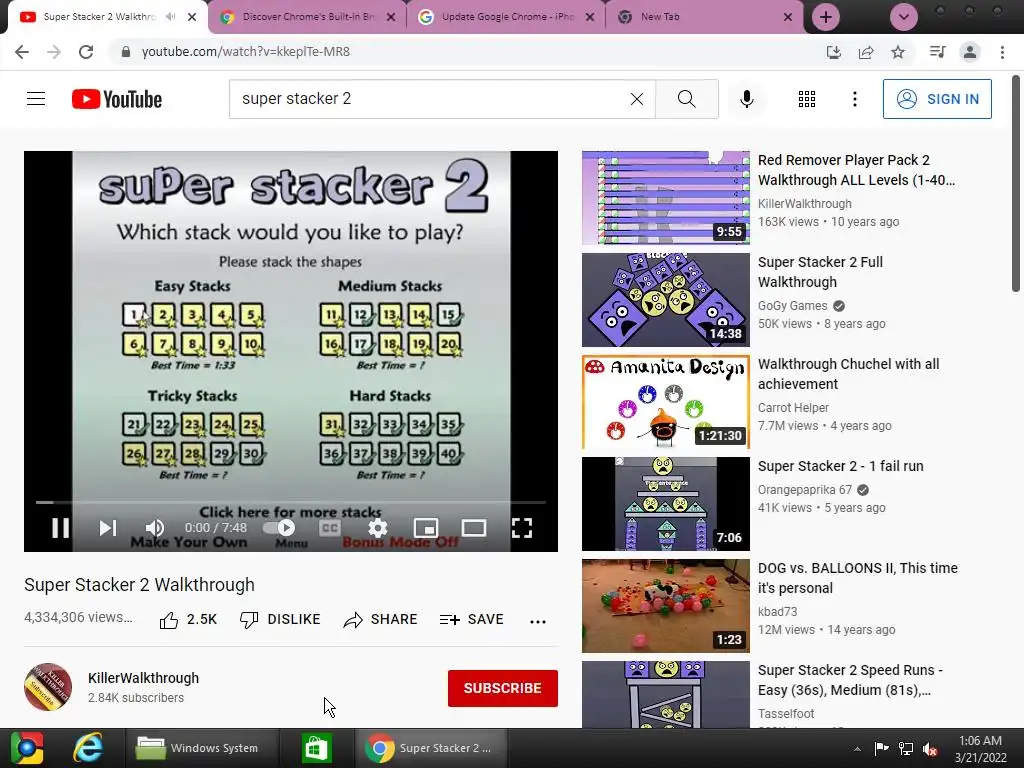
Task: Select the Super Stacker 2 Walkthrough tab
Action: point(98,17)
